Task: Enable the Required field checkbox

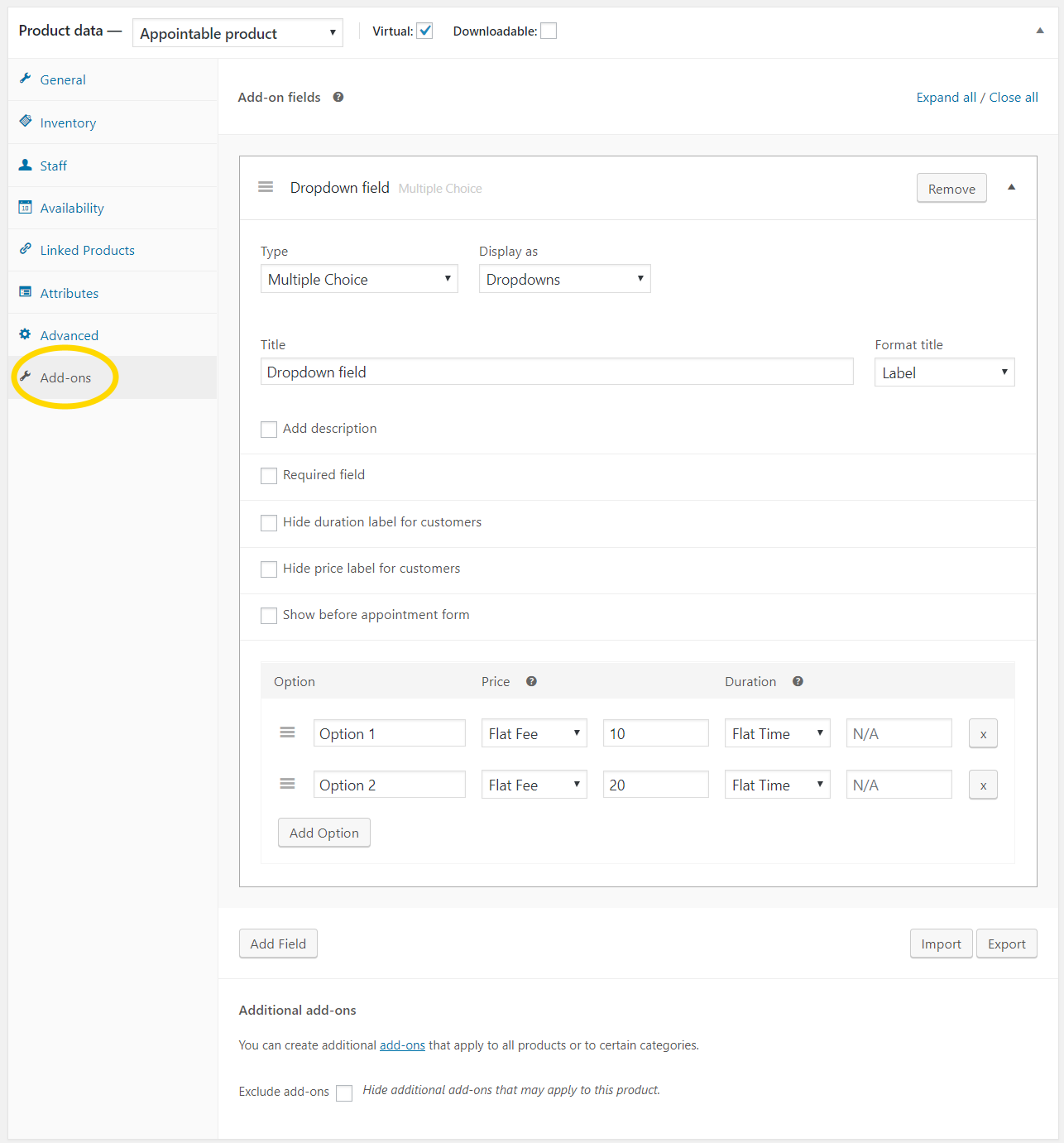Action: pyautogui.click(x=268, y=475)
